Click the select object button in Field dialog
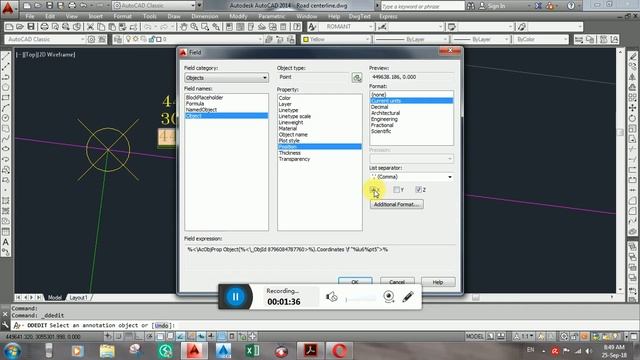 357,78
